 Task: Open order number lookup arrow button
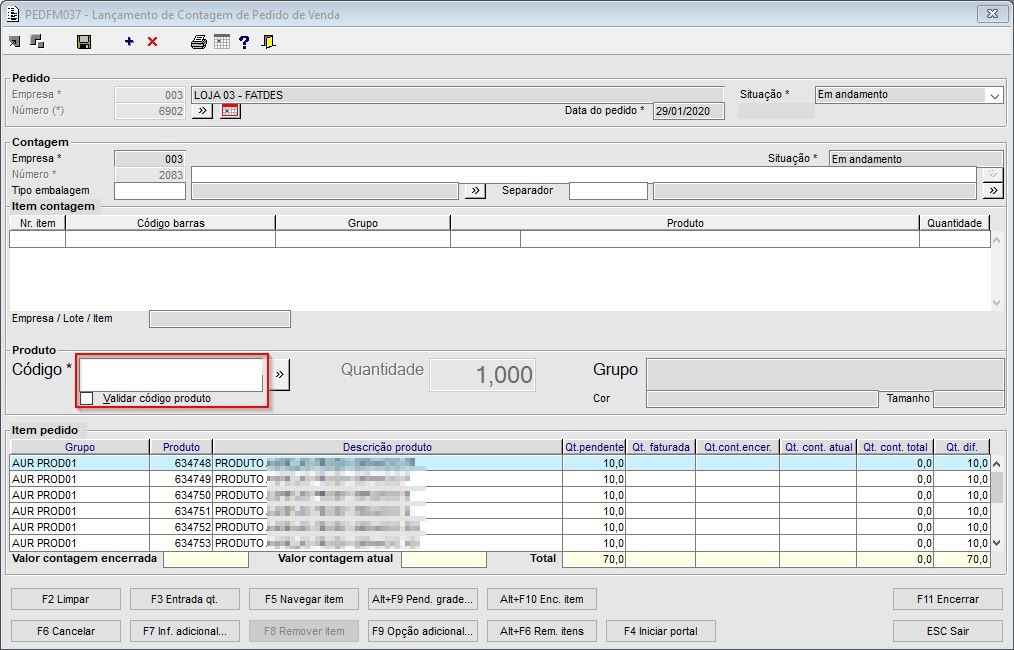click(202, 111)
